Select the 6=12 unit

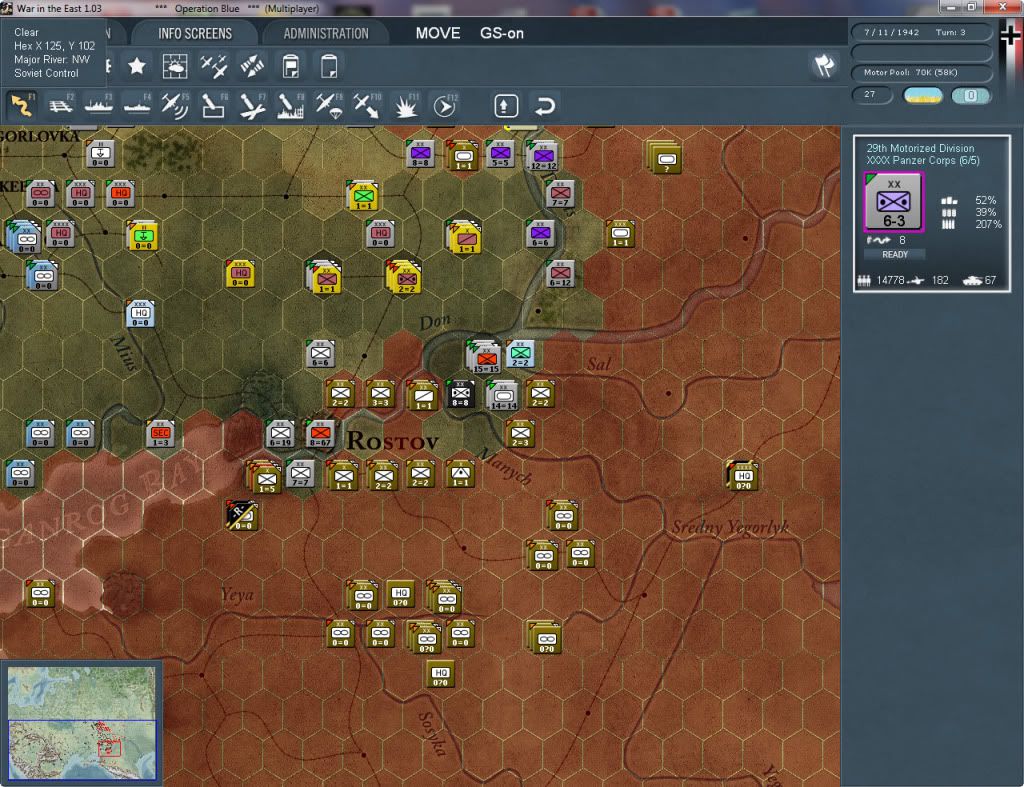(560, 274)
